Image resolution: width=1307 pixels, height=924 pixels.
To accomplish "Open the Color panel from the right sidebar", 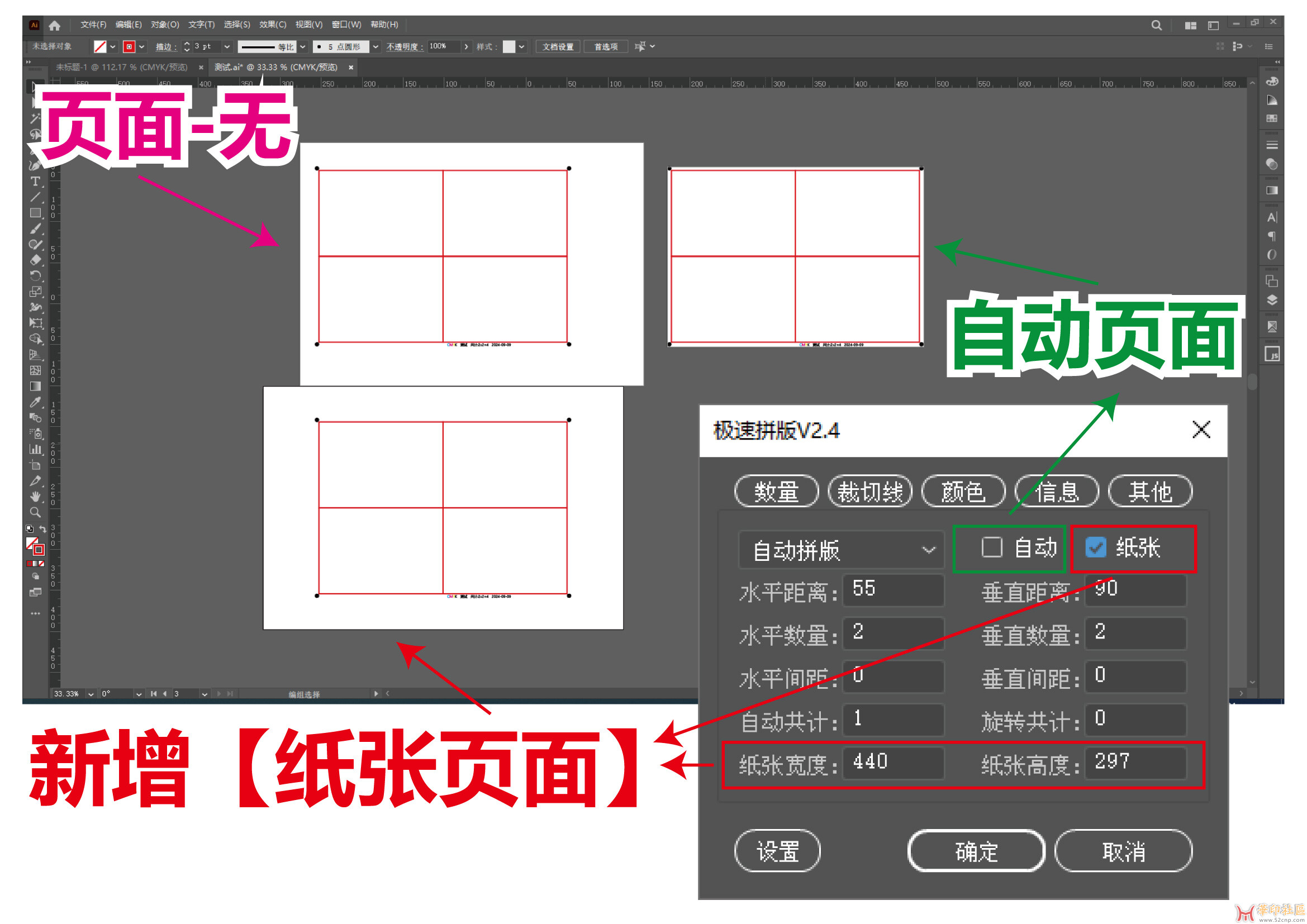I will pos(1273,83).
